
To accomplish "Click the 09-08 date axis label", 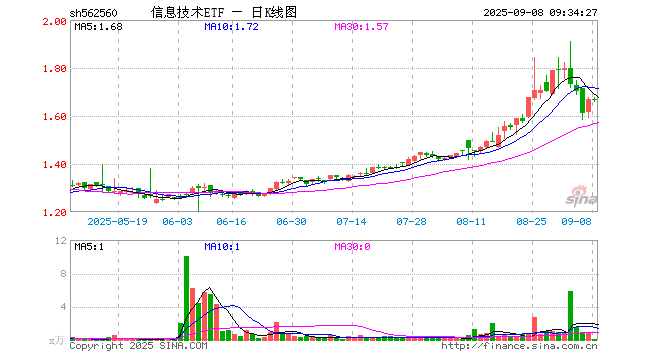I will click(x=577, y=221).
